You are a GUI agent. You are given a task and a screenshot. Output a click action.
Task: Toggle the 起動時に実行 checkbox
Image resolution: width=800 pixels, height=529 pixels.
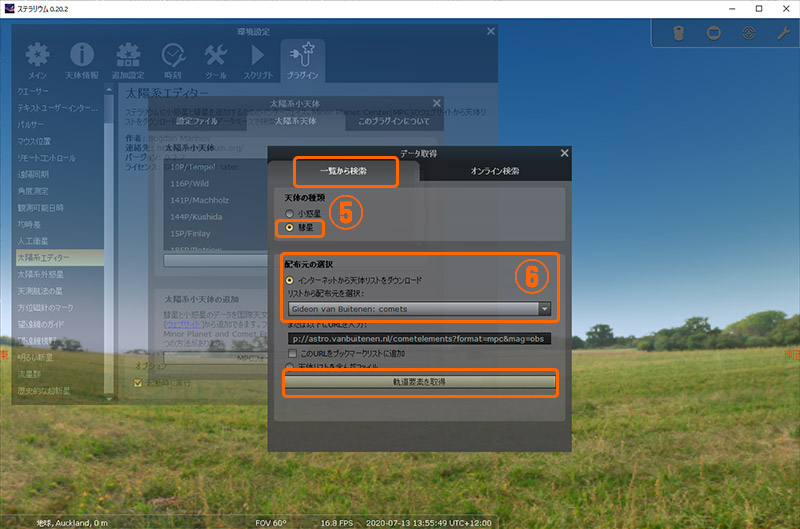pyautogui.click(x=138, y=383)
